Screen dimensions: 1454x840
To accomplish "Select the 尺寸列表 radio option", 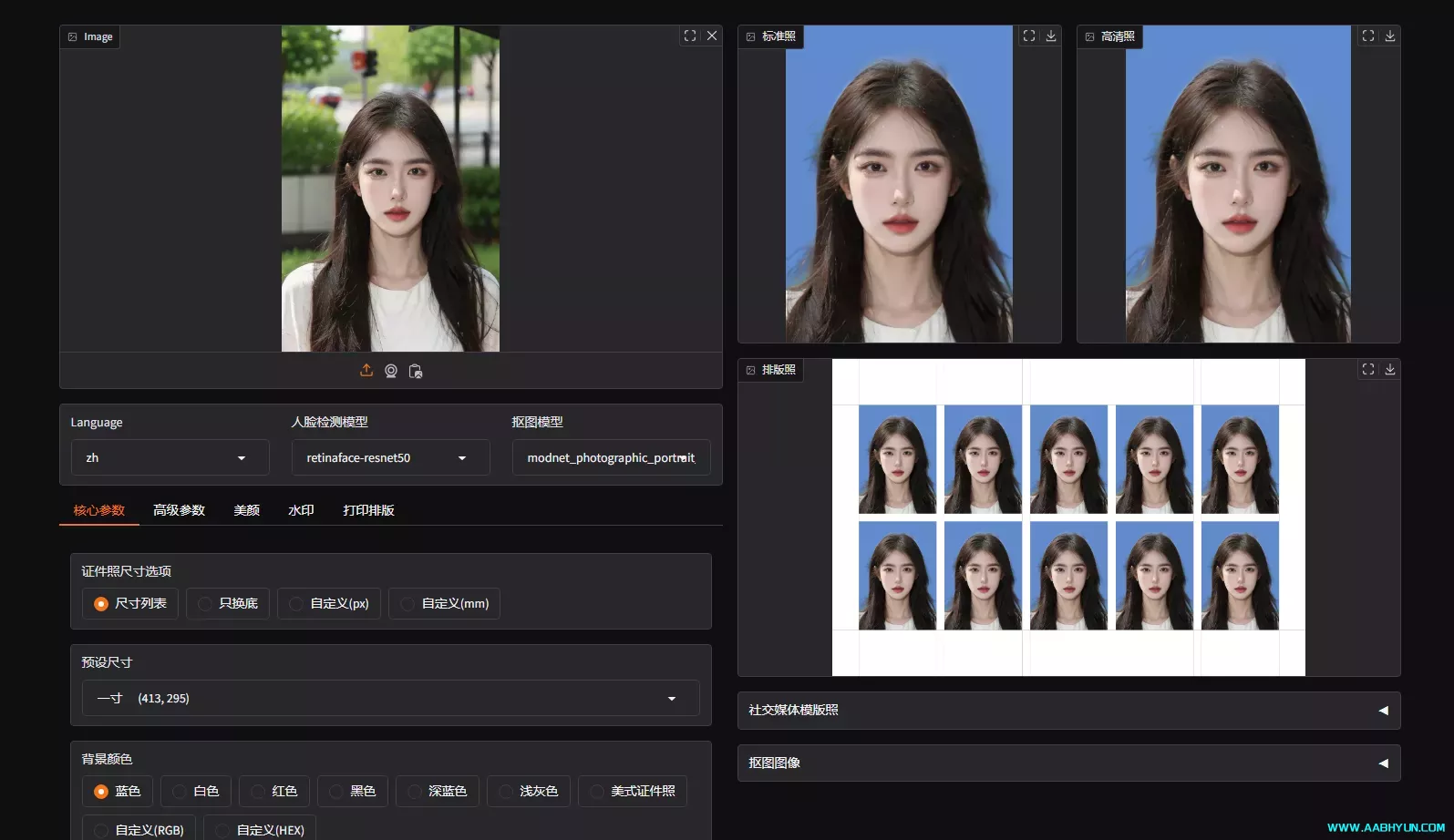I will [130, 603].
